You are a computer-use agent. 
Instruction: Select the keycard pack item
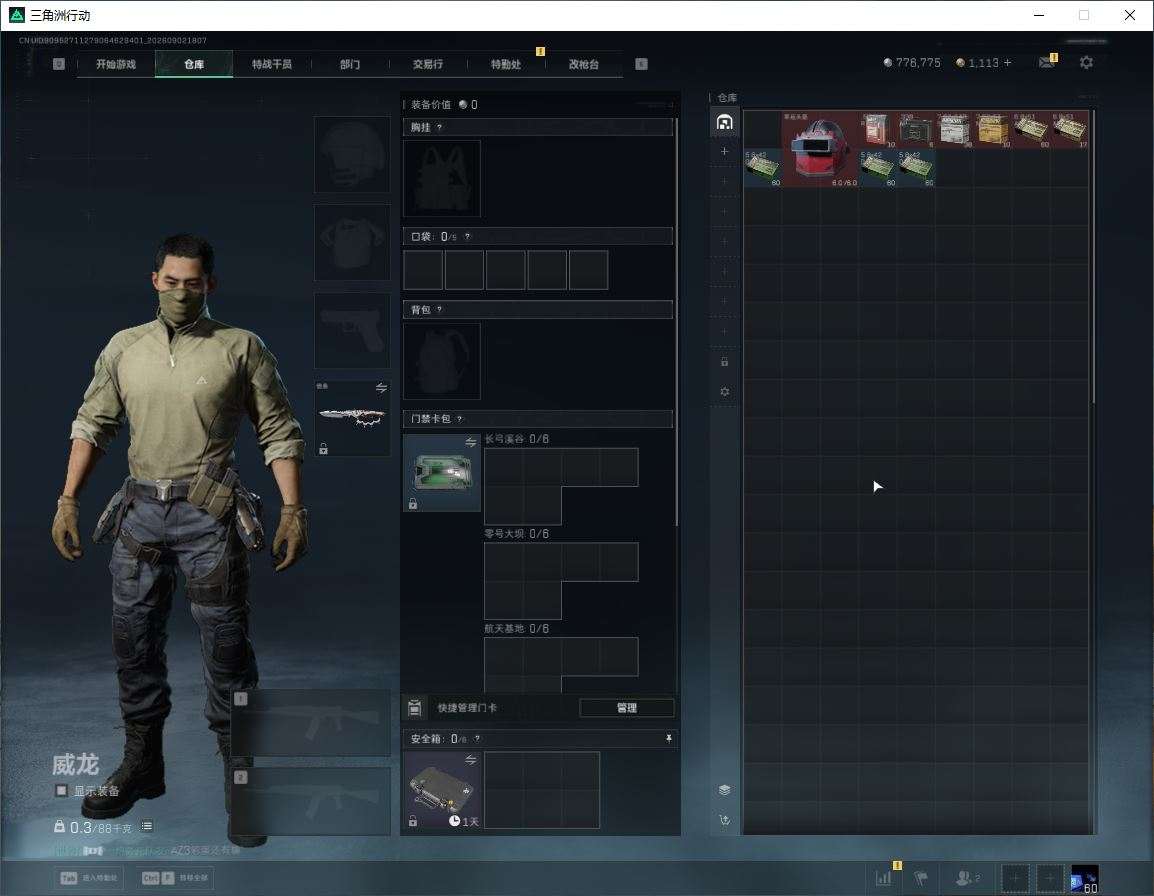tap(442, 472)
